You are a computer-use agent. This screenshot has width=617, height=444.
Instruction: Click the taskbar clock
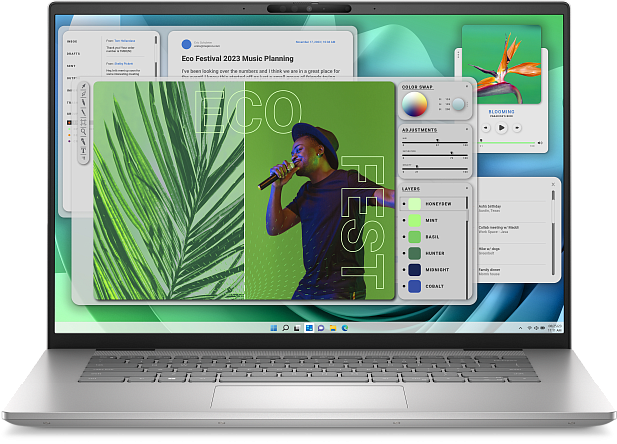click(555, 328)
